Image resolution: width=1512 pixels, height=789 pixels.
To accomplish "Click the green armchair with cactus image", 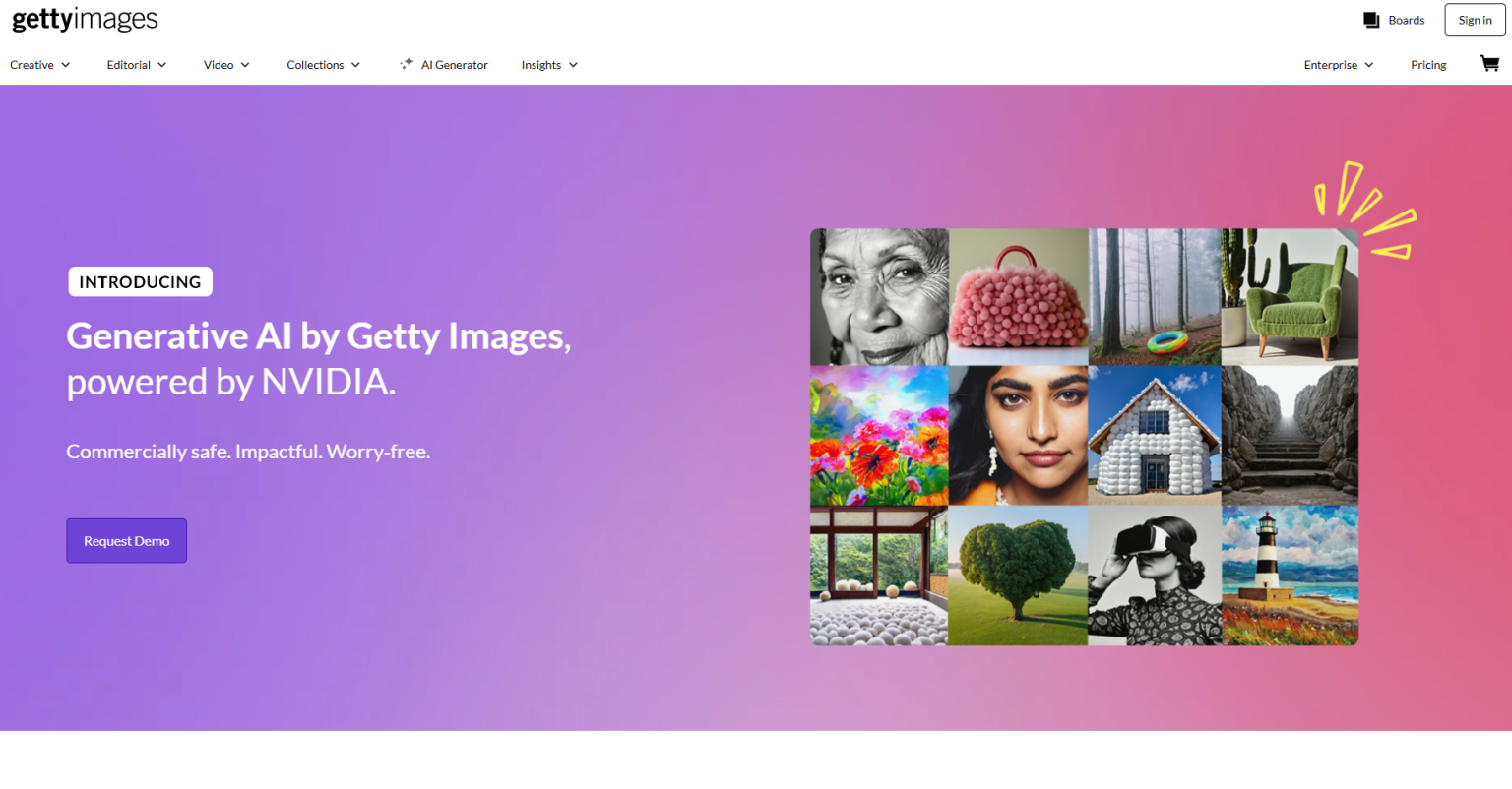I will tap(1290, 297).
